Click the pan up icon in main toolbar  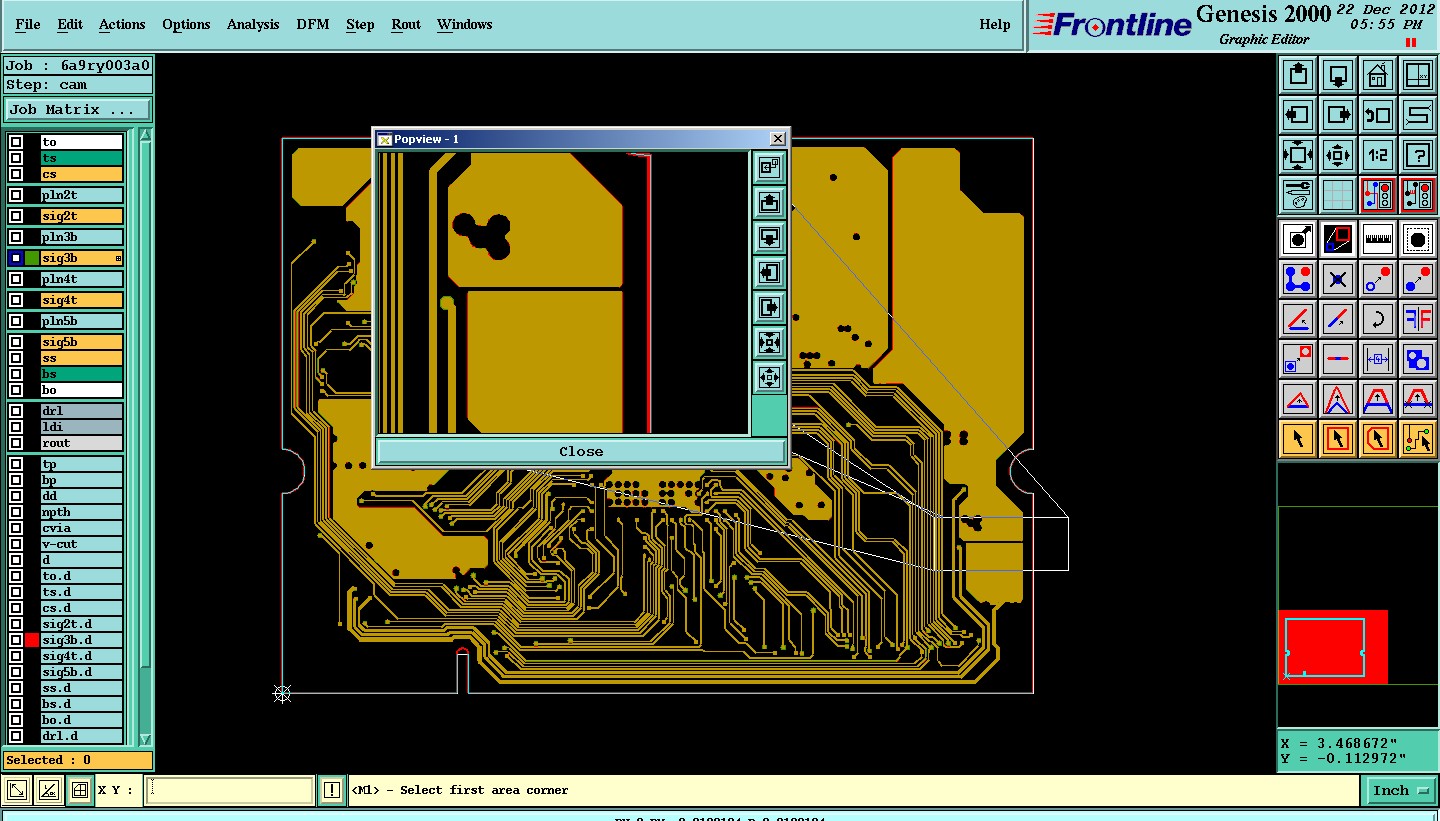pyautogui.click(x=1298, y=74)
